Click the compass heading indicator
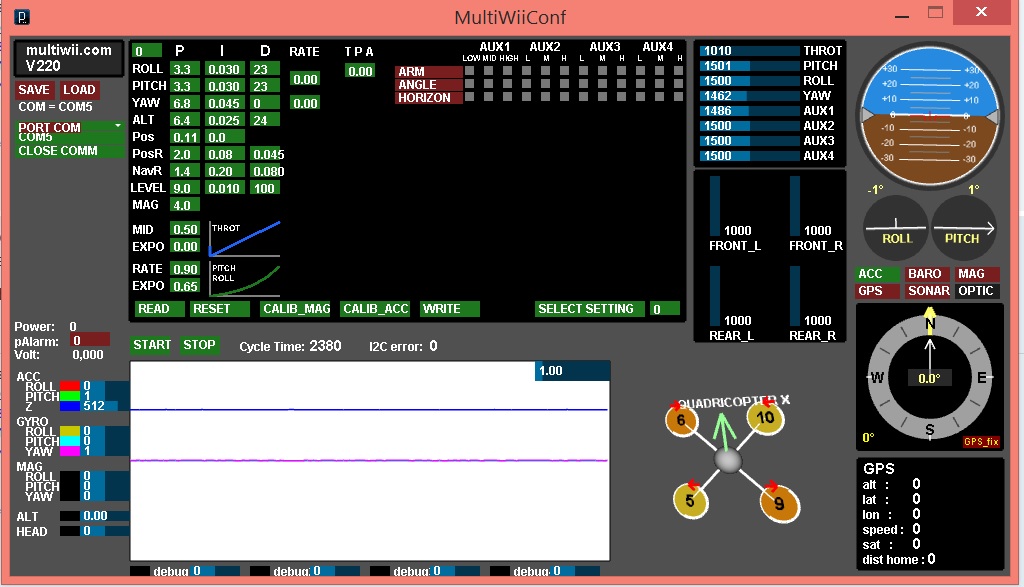Screen dimensions: 1024x587 tap(929, 377)
